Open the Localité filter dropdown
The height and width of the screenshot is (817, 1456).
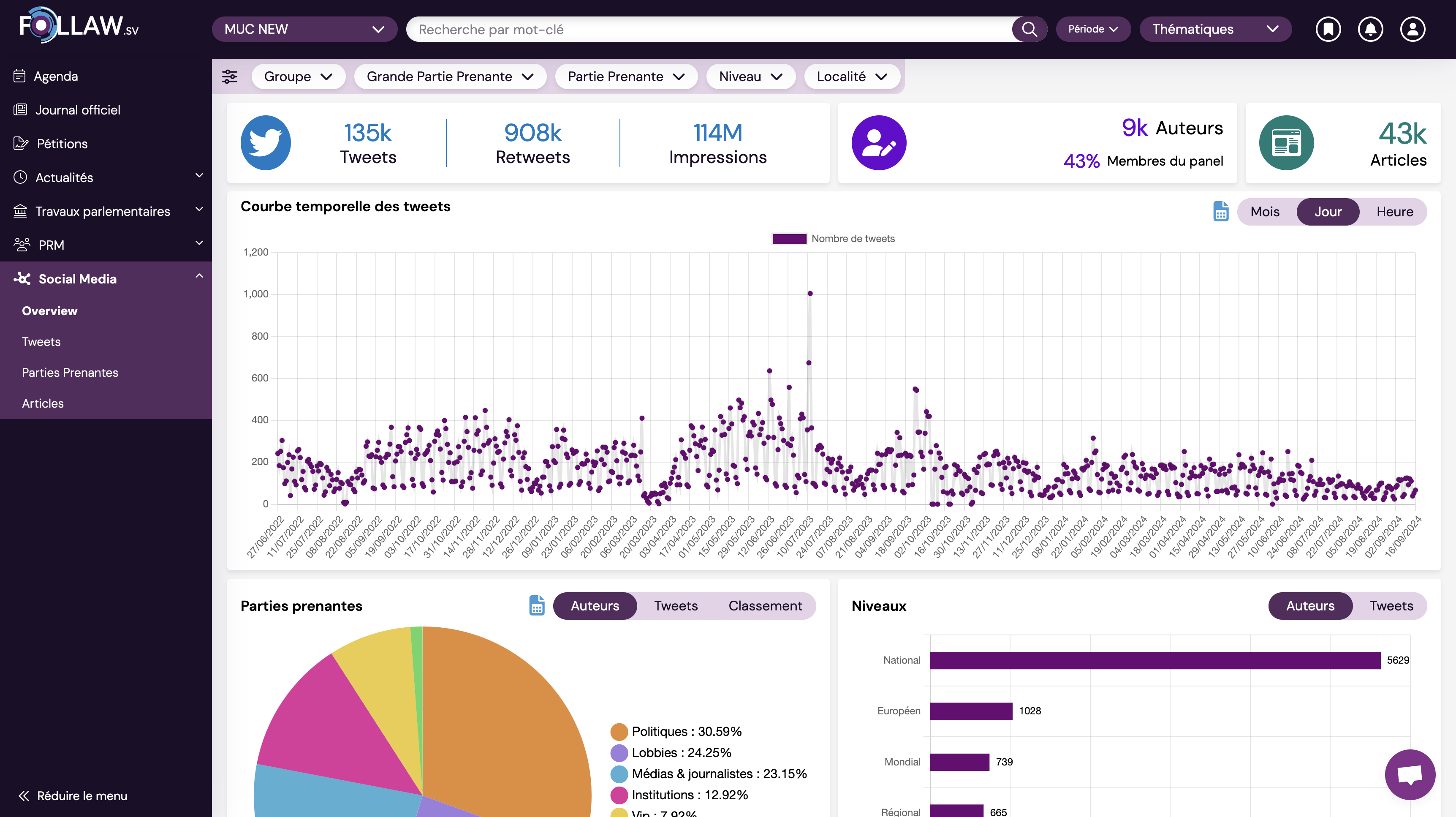[x=852, y=76]
